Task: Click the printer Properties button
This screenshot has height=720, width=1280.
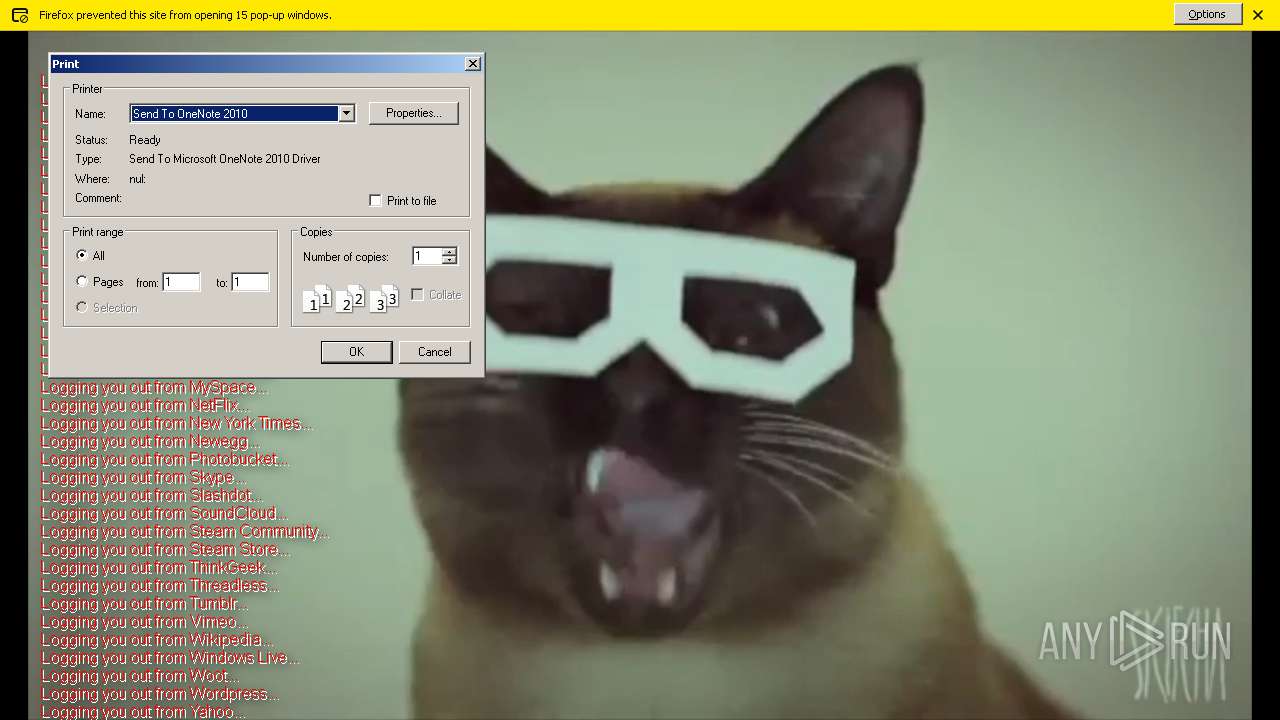Action: click(414, 113)
